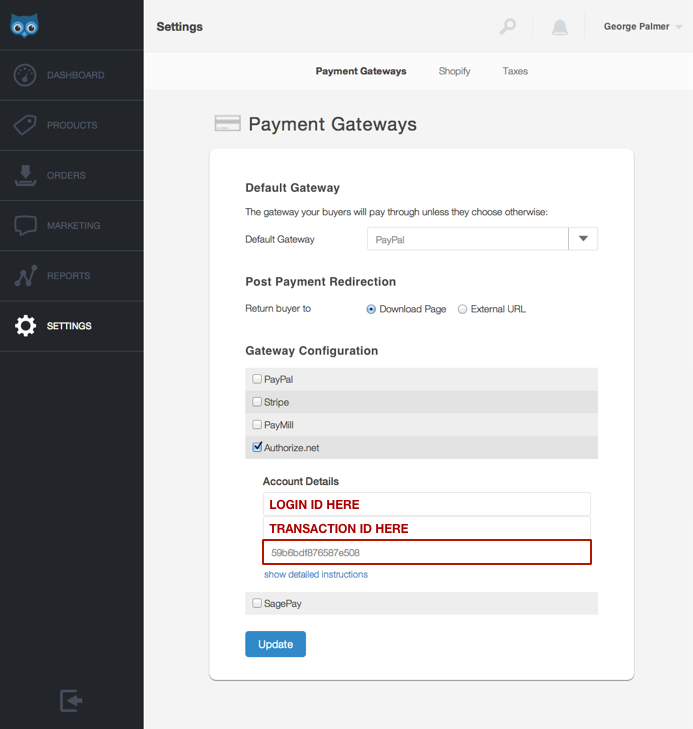Open the Orders download icon

pyautogui.click(x=25, y=175)
